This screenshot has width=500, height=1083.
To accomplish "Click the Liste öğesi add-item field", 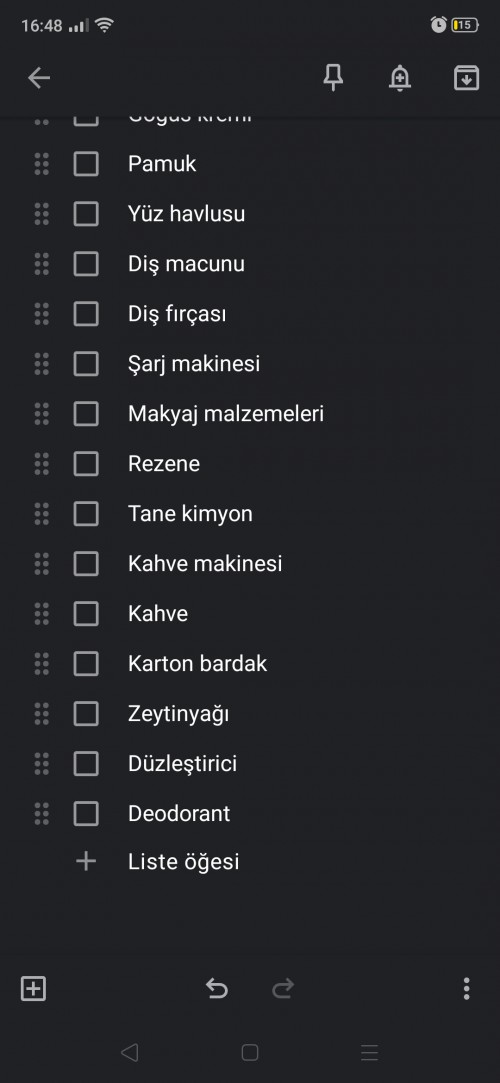I will click(x=184, y=862).
